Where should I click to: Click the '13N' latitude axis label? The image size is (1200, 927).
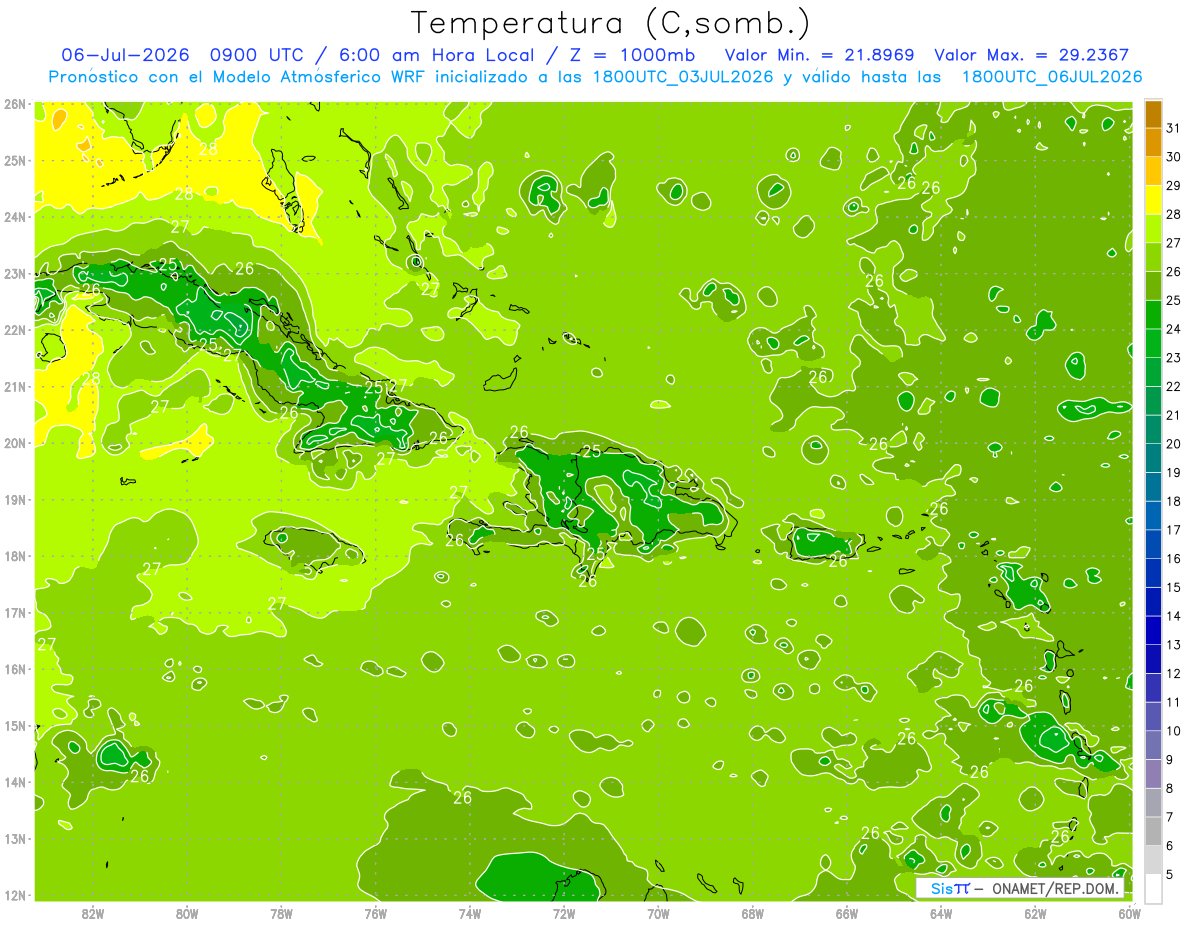14,839
